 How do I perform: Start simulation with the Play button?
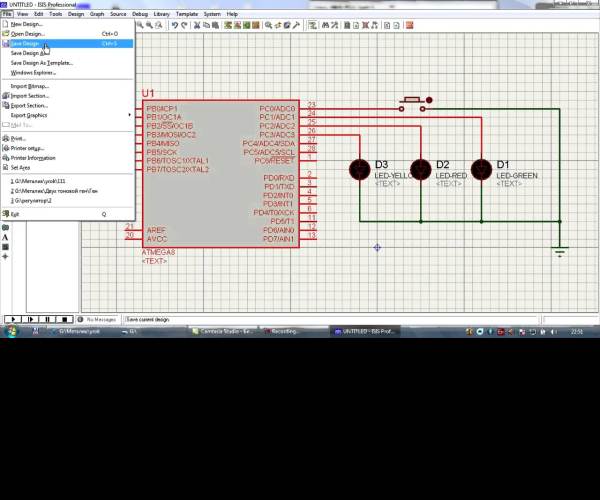(13, 319)
